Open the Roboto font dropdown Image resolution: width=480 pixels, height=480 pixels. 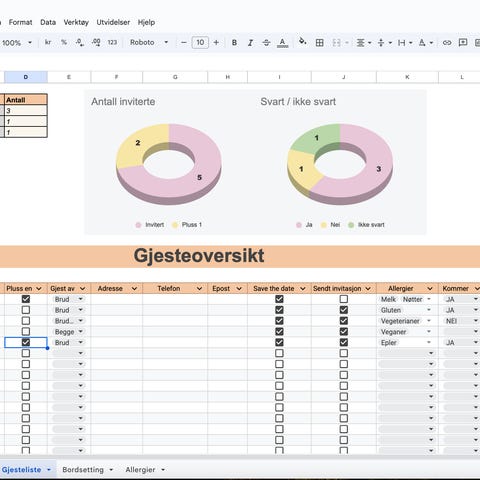click(149, 42)
